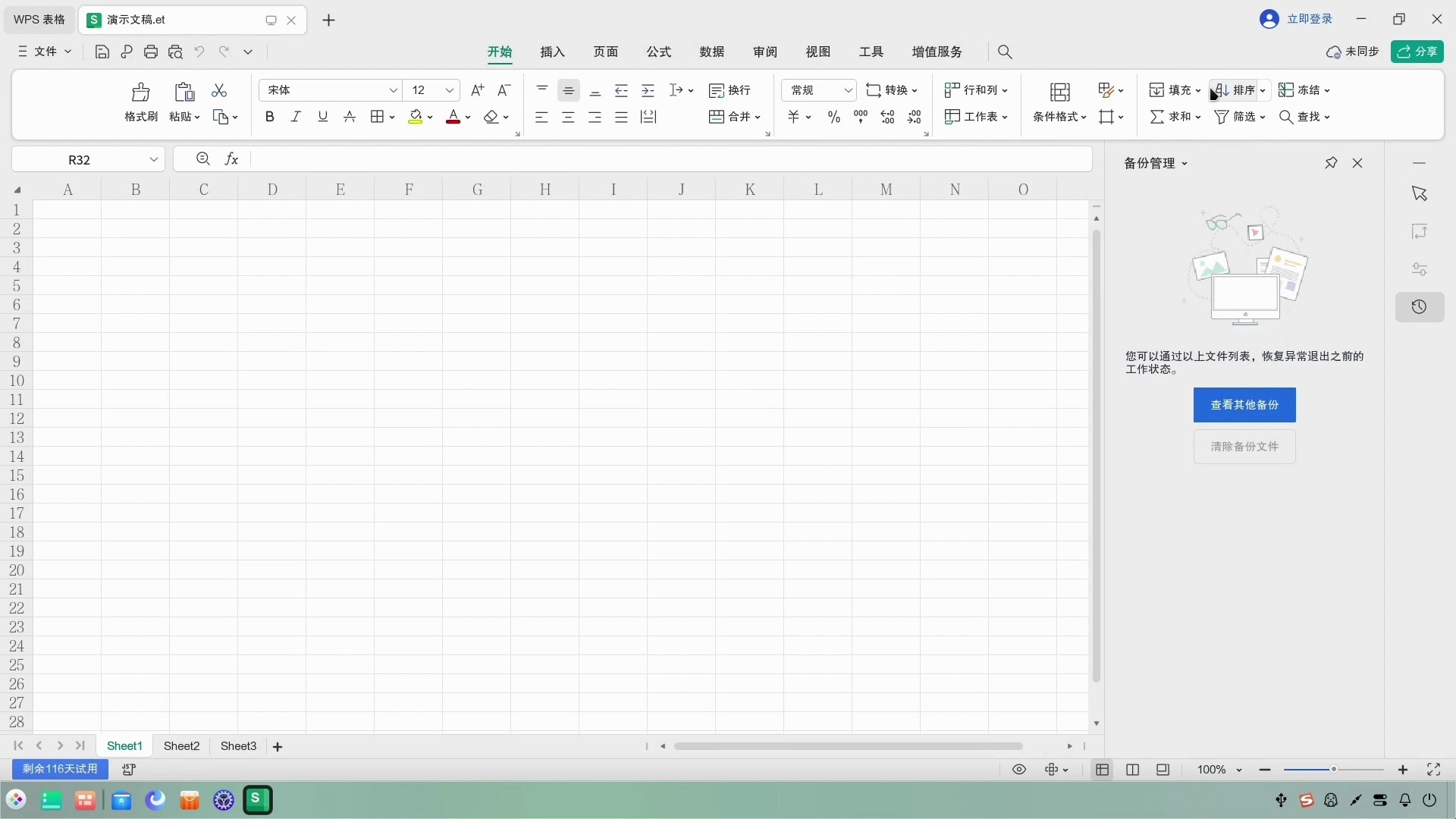The width and height of the screenshot is (1456, 819).
Task: Click the Format Painter (格式刷) icon
Action: [x=141, y=93]
